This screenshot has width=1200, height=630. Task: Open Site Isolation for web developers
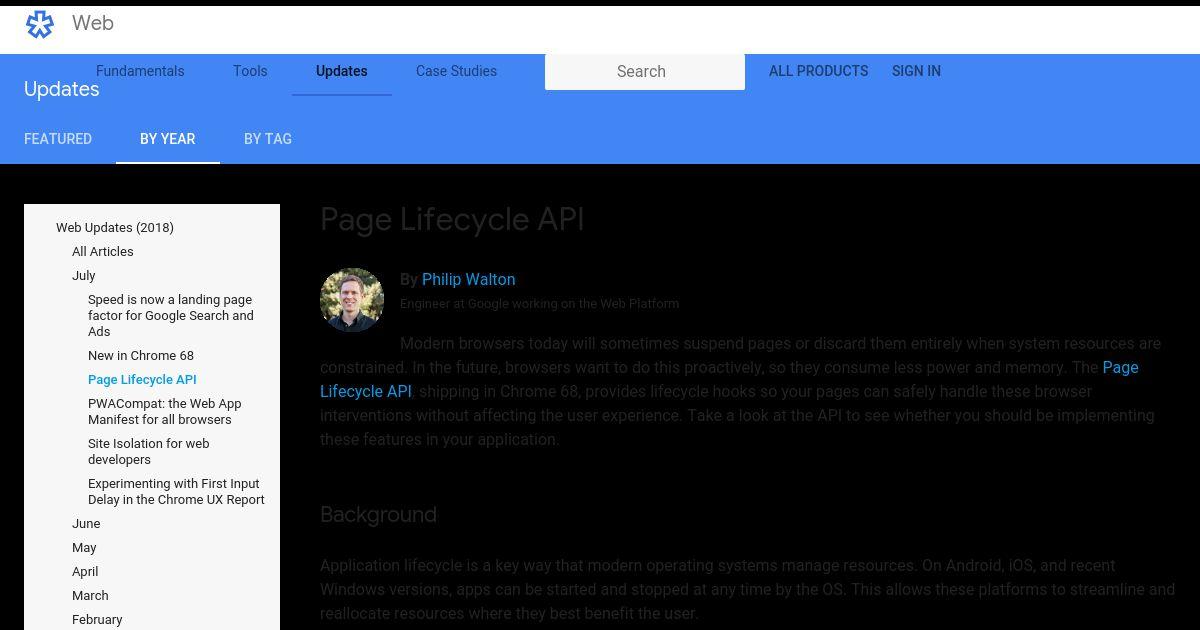(149, 452)
